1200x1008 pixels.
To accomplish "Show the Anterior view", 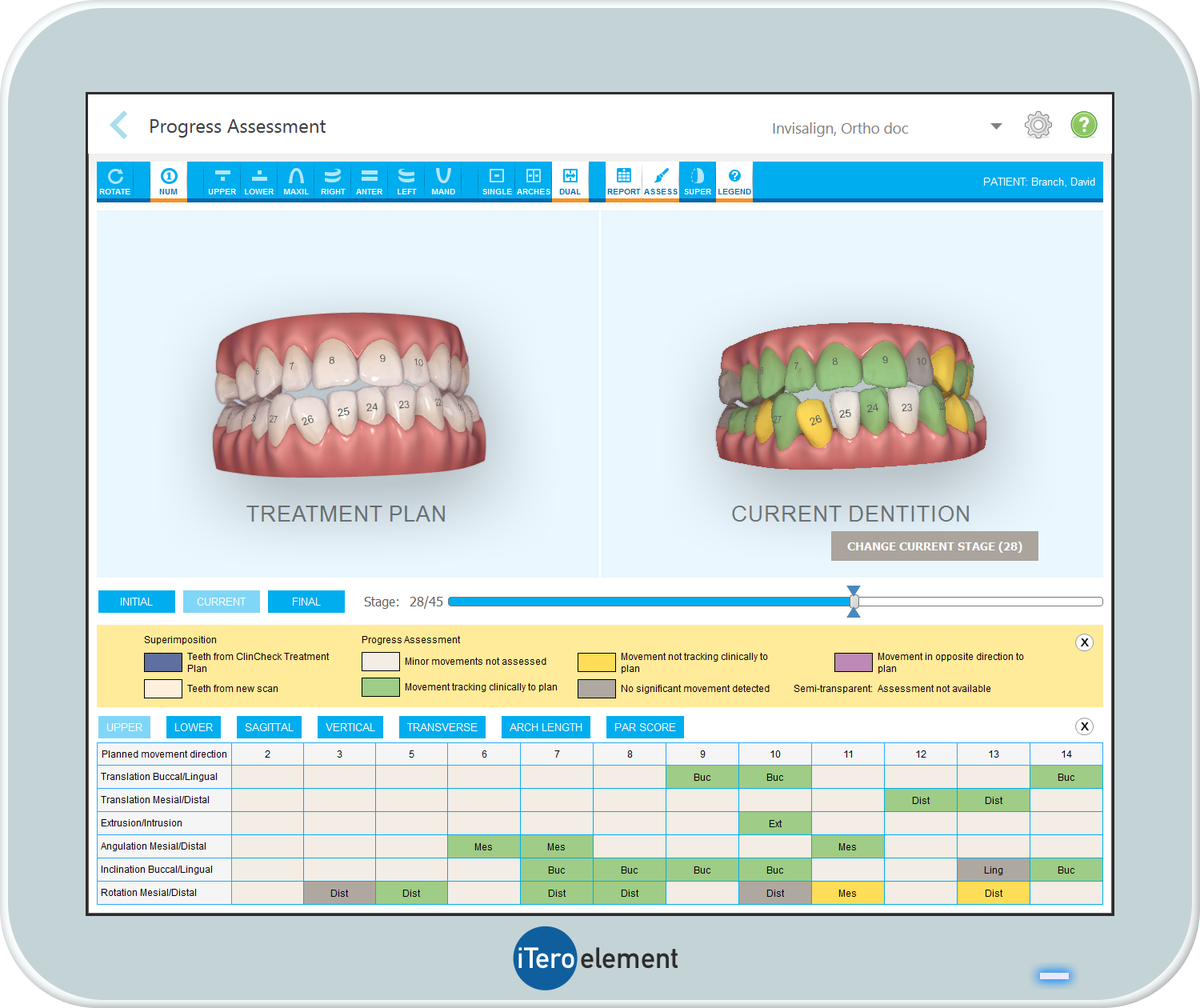I will click(x=369, y=181).
